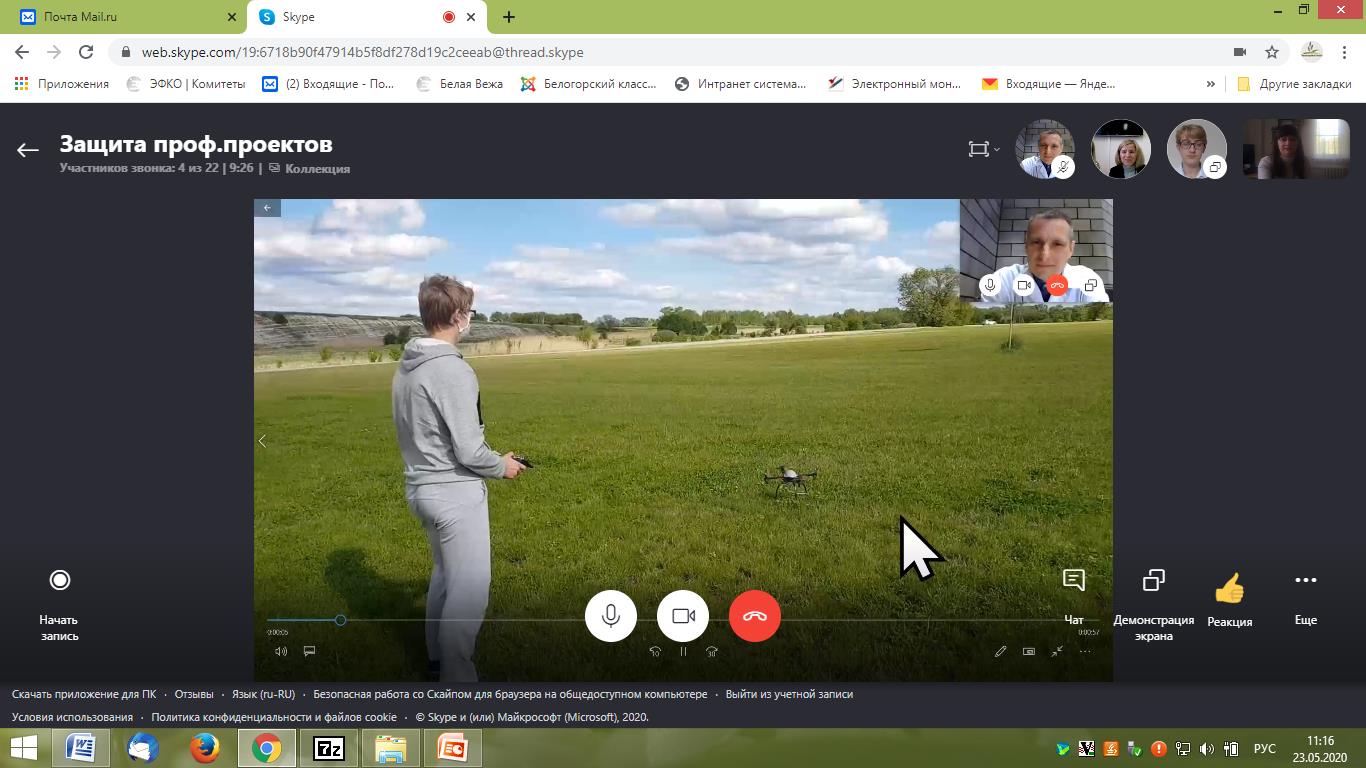Click the Выйти из учетной записи link
1366x768 pixels.
click(x=789, y=694)
